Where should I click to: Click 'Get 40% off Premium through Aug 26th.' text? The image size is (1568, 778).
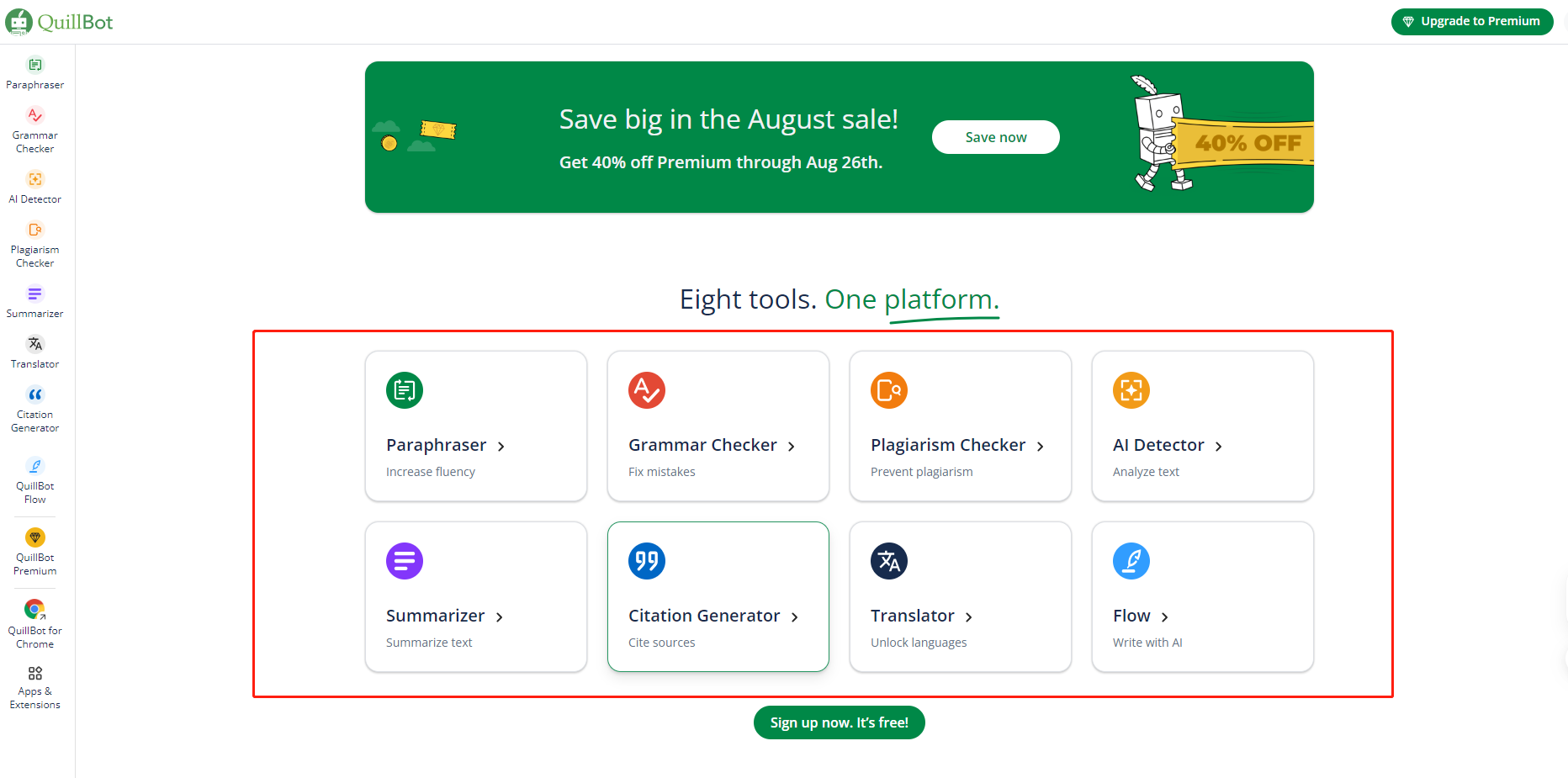click(721, 162)
